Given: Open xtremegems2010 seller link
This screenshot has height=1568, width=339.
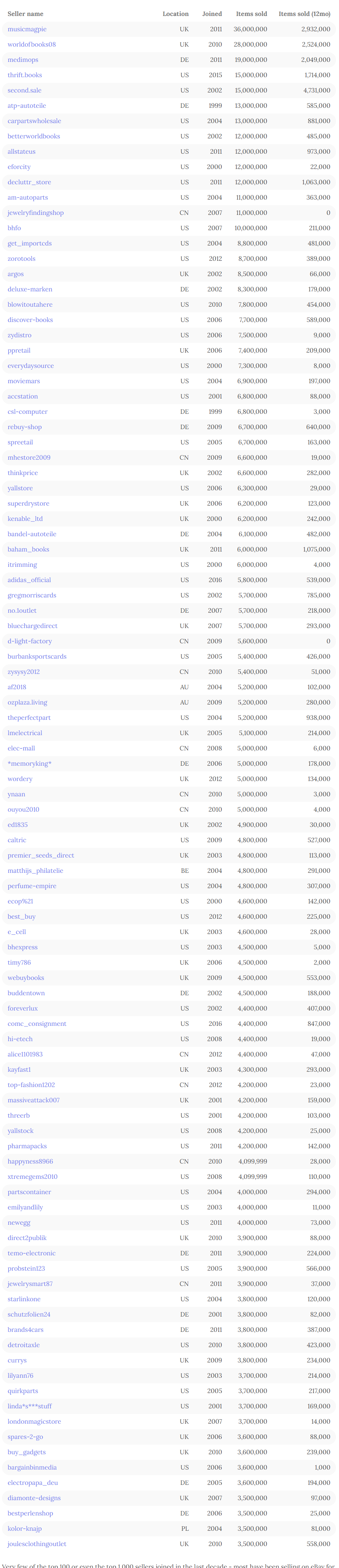Looking at the screenshot, I should (x=33, y=1176).
